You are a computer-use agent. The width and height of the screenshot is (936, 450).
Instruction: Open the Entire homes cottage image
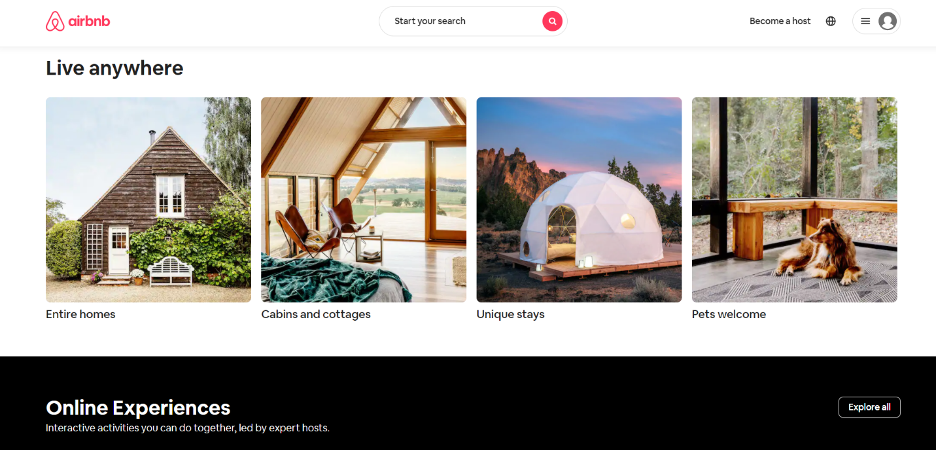pos(149,199)
